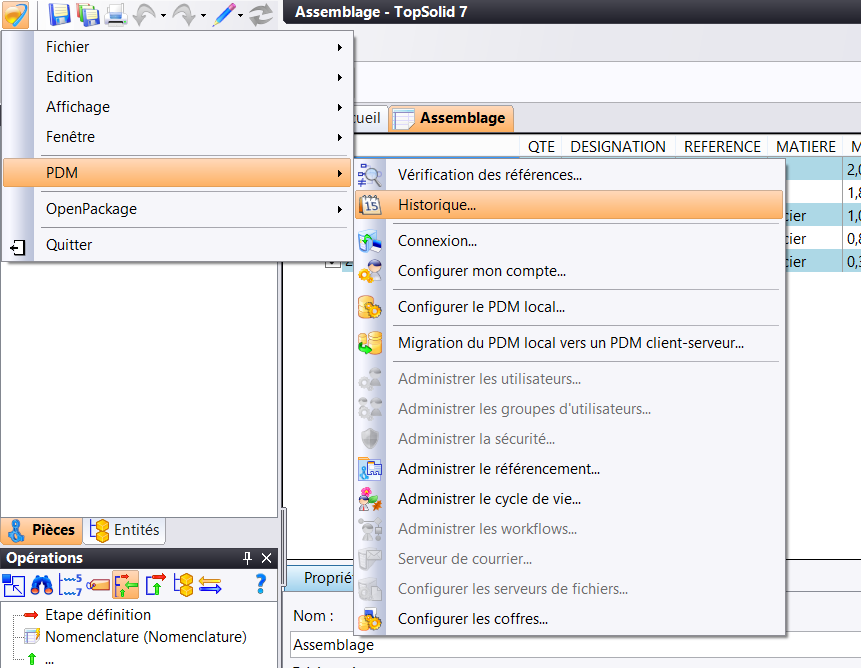Close the Opérations panel
861x668 pixels.
tap(266, 558)
